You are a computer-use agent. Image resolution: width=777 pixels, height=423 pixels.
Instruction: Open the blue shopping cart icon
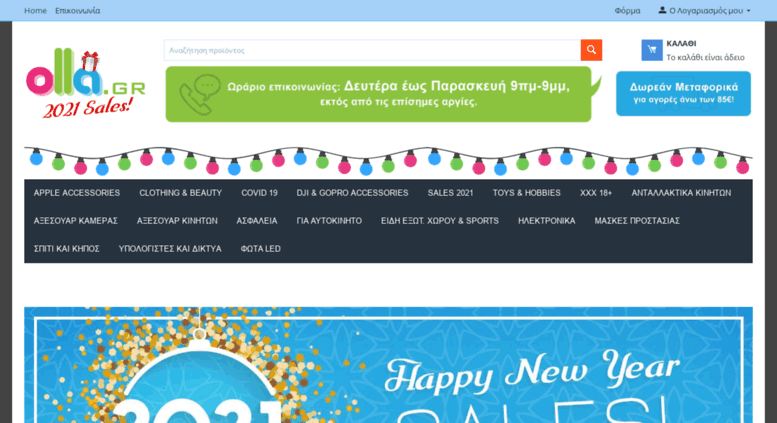[x=652, y=50]
